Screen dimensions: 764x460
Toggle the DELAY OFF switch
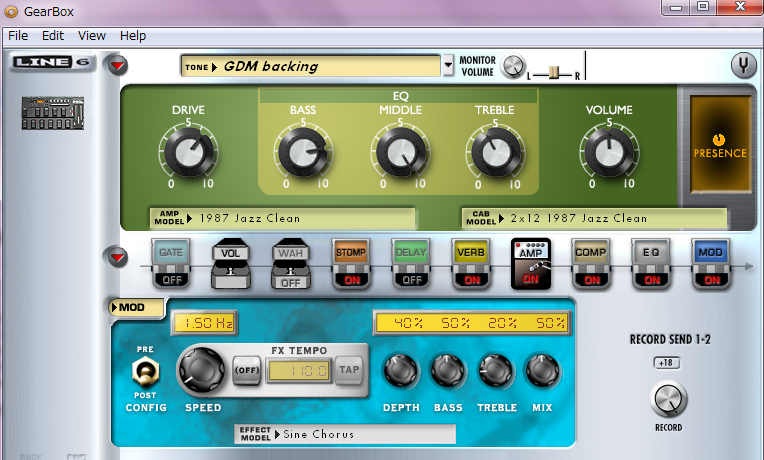coord(412,280)
